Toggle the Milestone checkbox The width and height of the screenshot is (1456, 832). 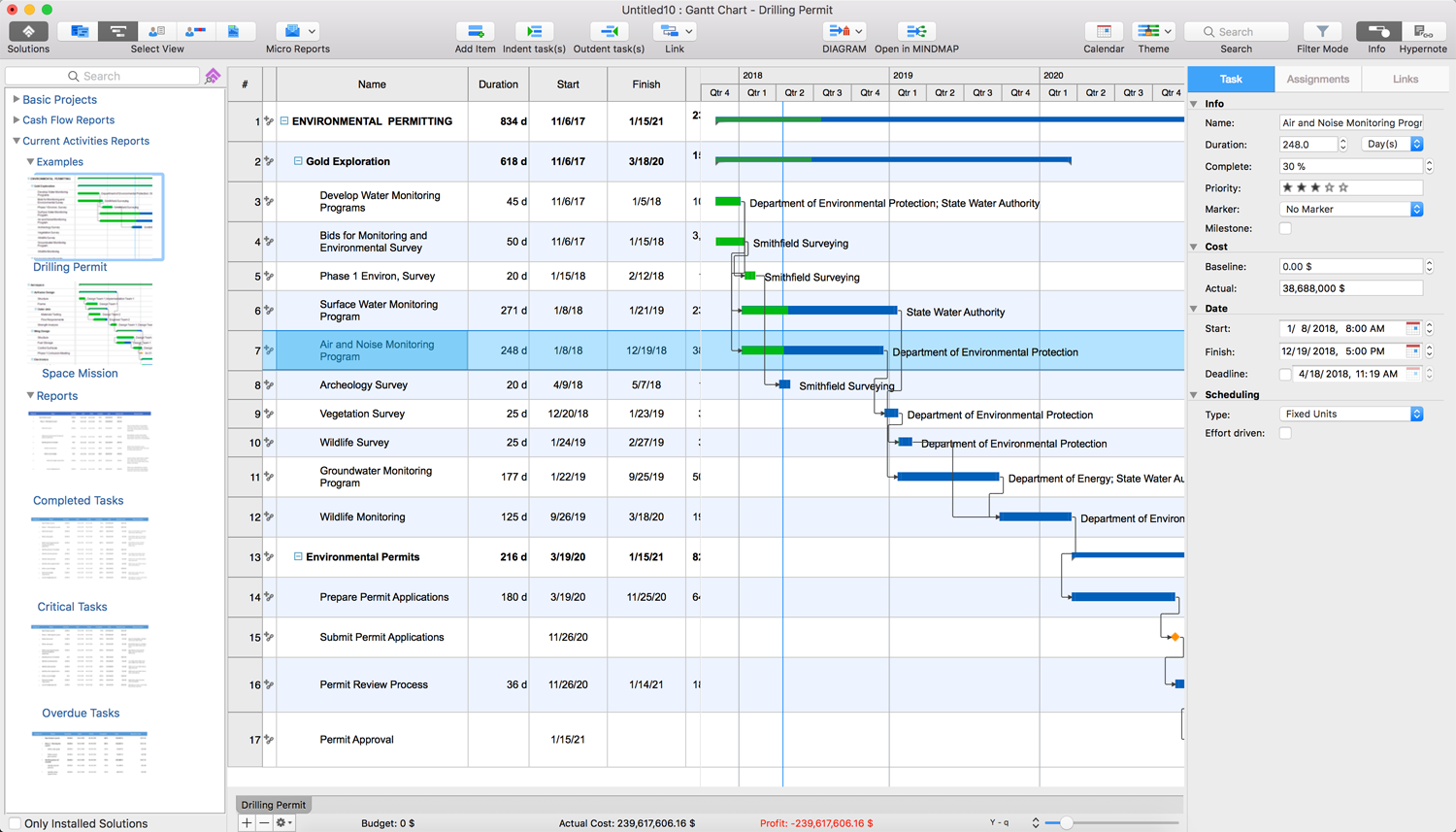(1285, 229)
